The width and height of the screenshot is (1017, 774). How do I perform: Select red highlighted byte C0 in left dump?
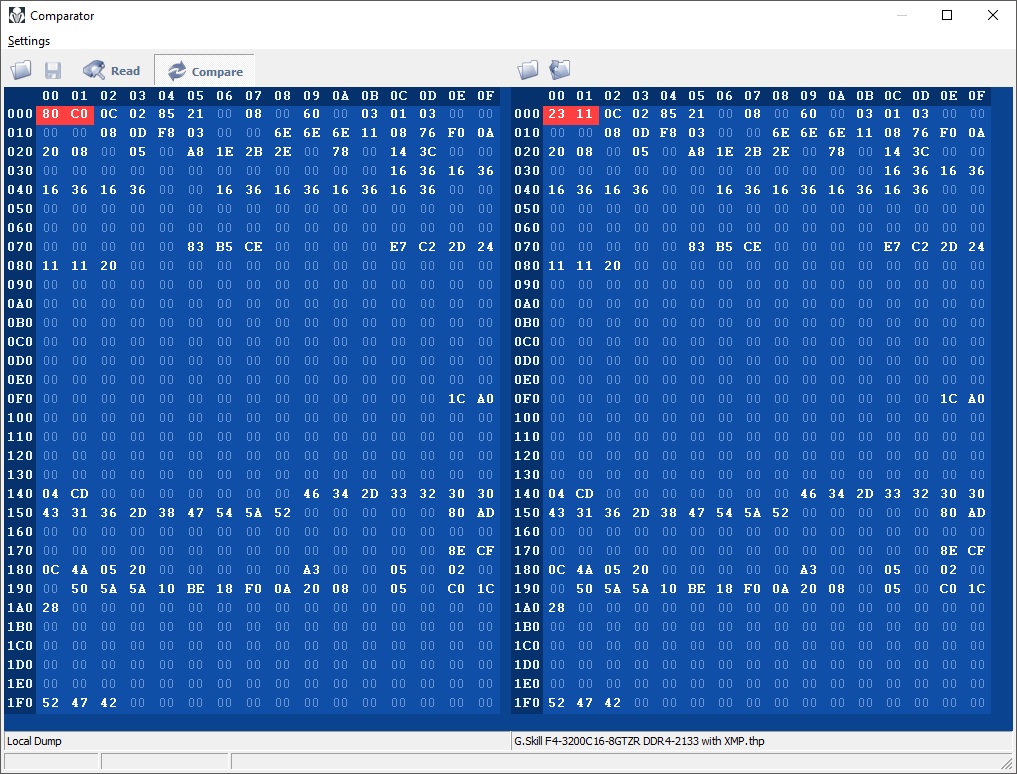pos(80,114)
